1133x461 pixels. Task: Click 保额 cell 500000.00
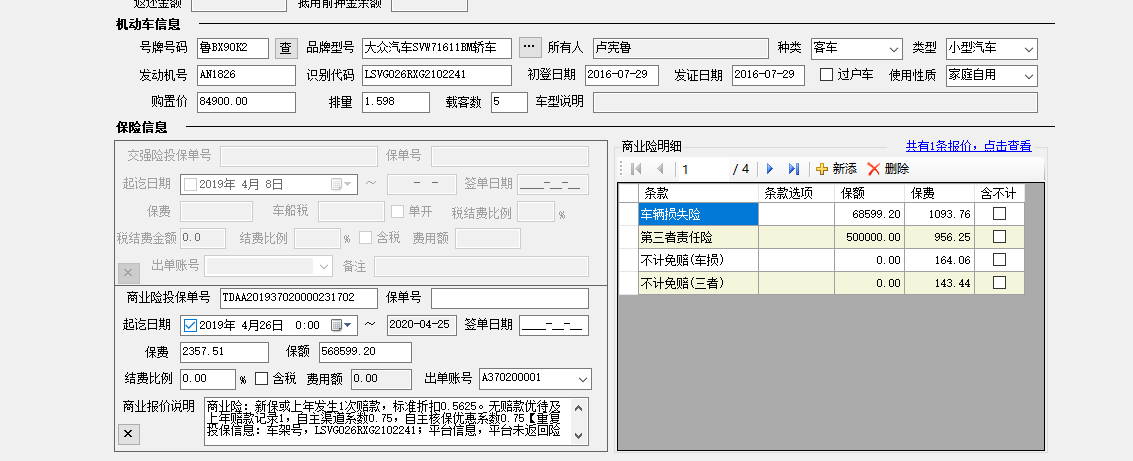coord(868,237)
